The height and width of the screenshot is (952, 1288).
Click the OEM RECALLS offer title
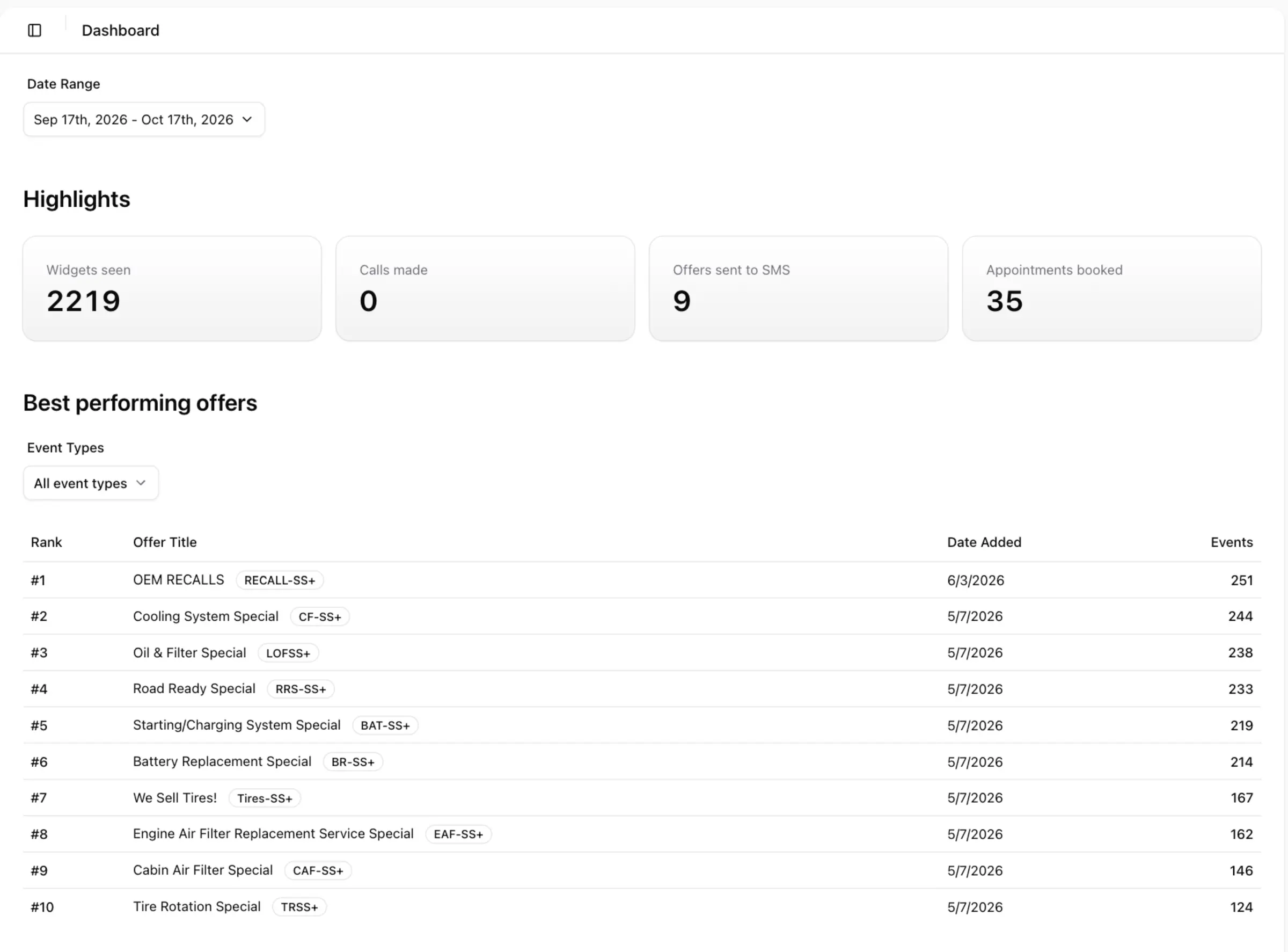(x=179, y=580)
